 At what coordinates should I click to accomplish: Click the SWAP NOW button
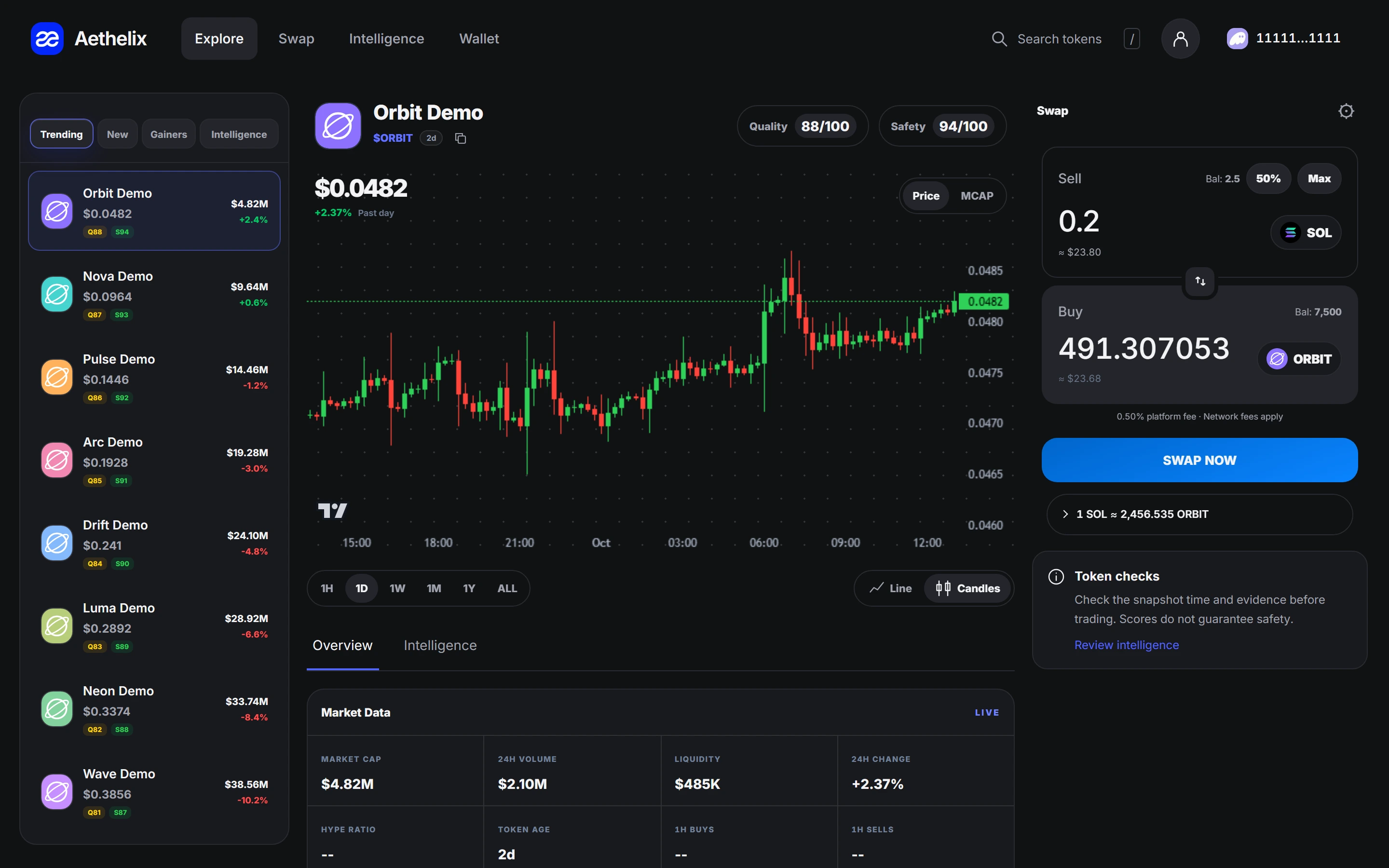[x=1199, y=461]
